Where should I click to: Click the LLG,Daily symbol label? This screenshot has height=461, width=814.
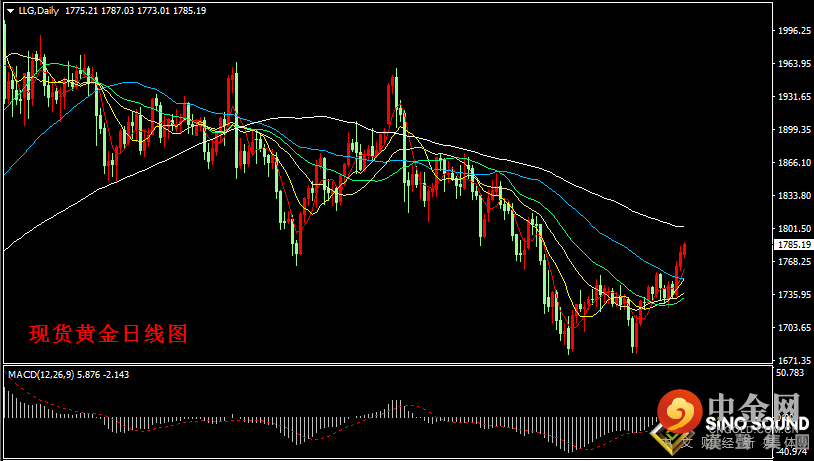39,10
